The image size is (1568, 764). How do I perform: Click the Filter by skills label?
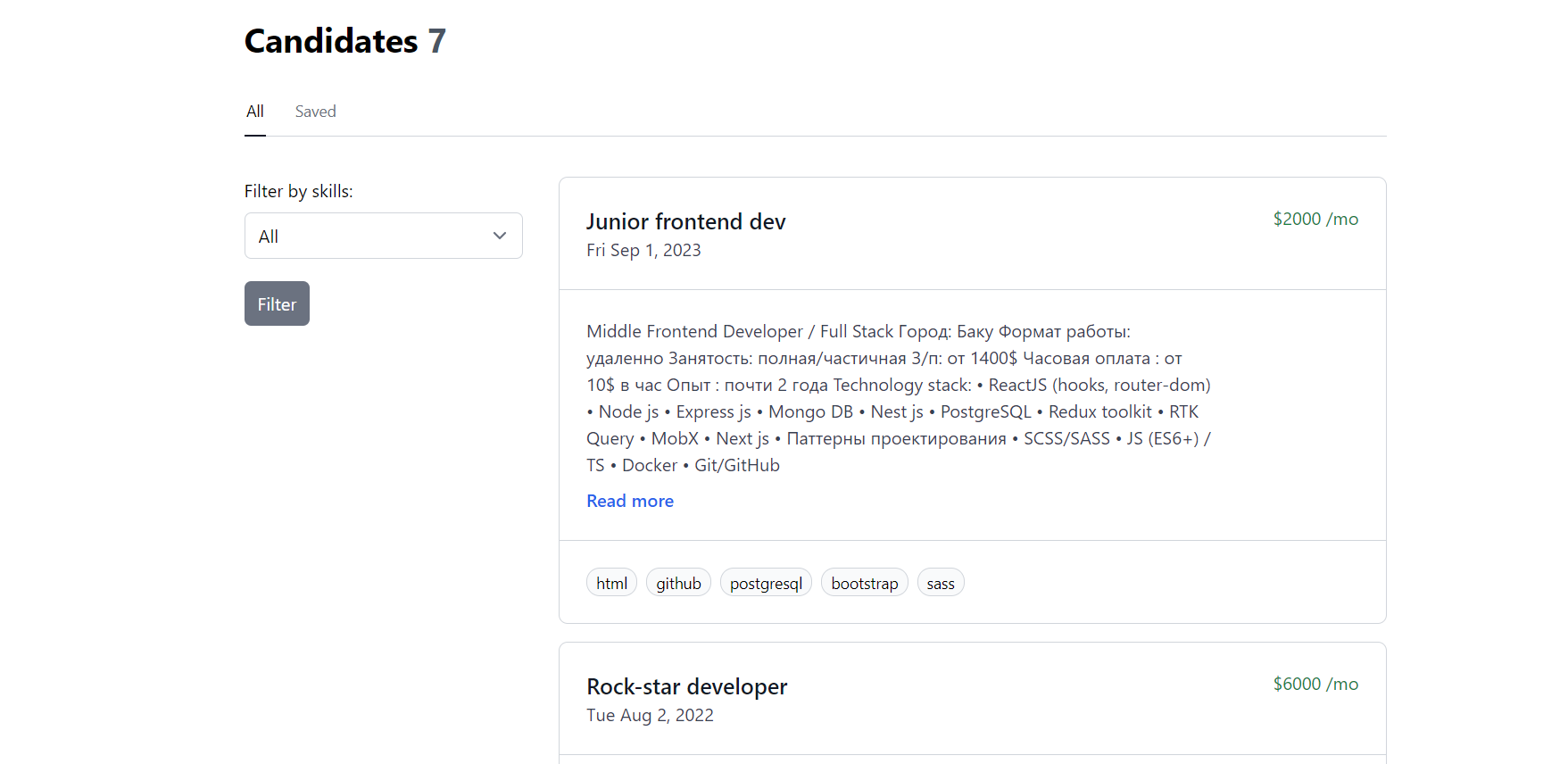click(299, 191)
